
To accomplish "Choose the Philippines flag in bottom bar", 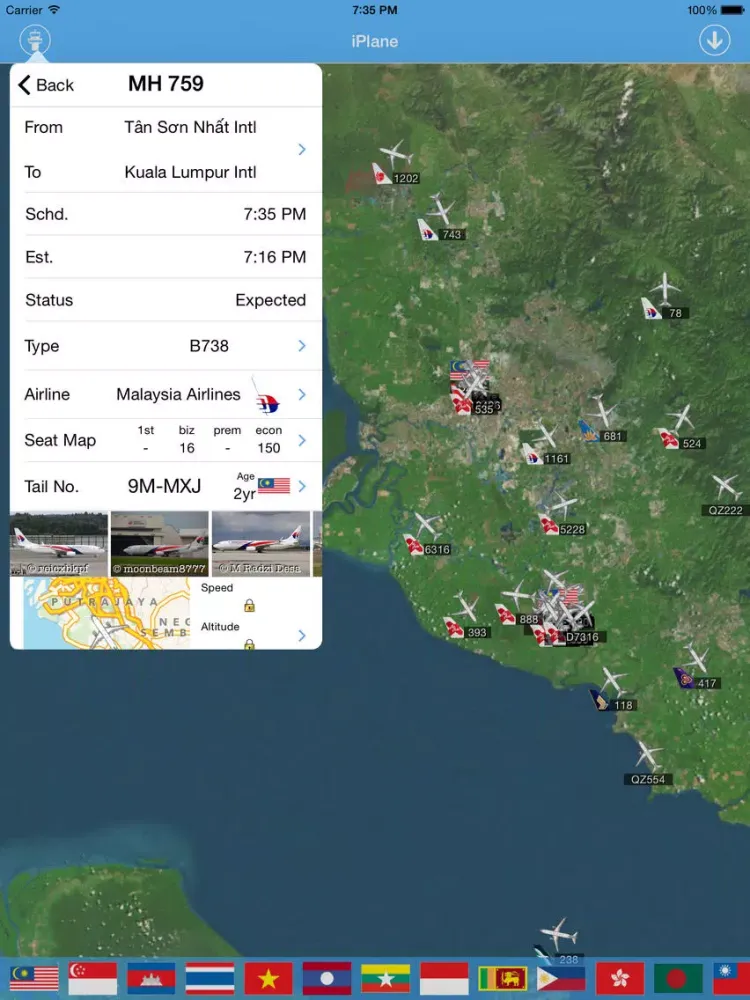I will (x=561, y=978).
